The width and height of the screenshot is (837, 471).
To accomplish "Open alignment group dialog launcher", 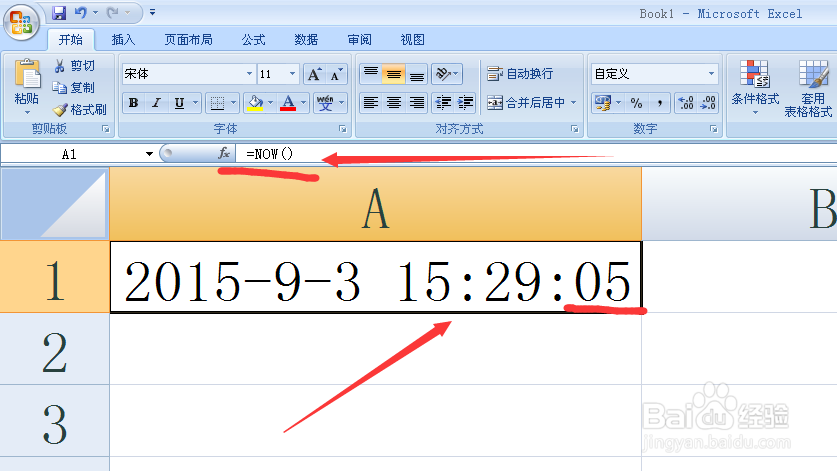I will (575, 129).
